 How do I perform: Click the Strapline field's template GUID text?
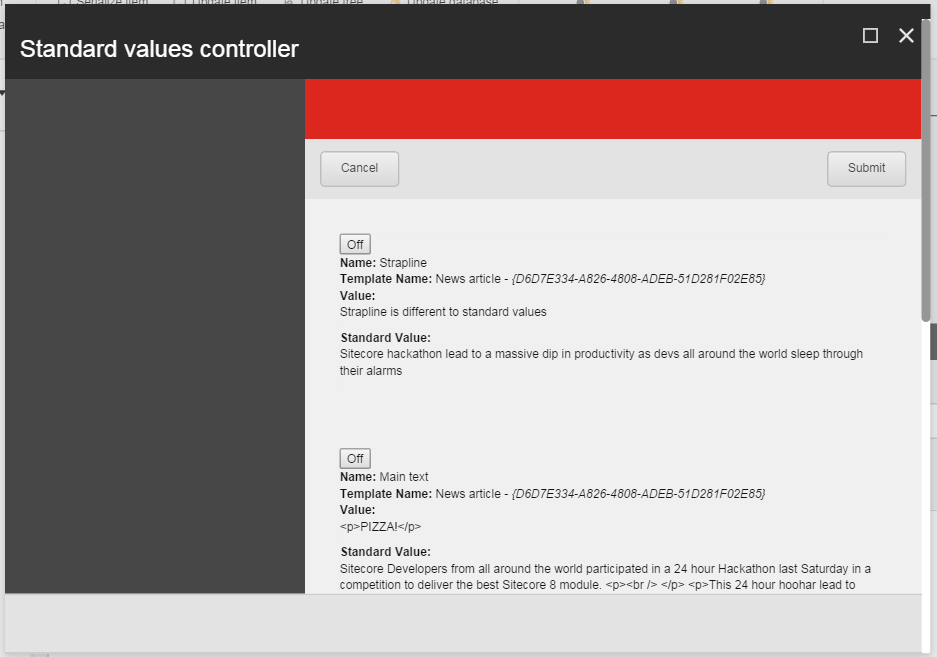(x=638, y=279)
